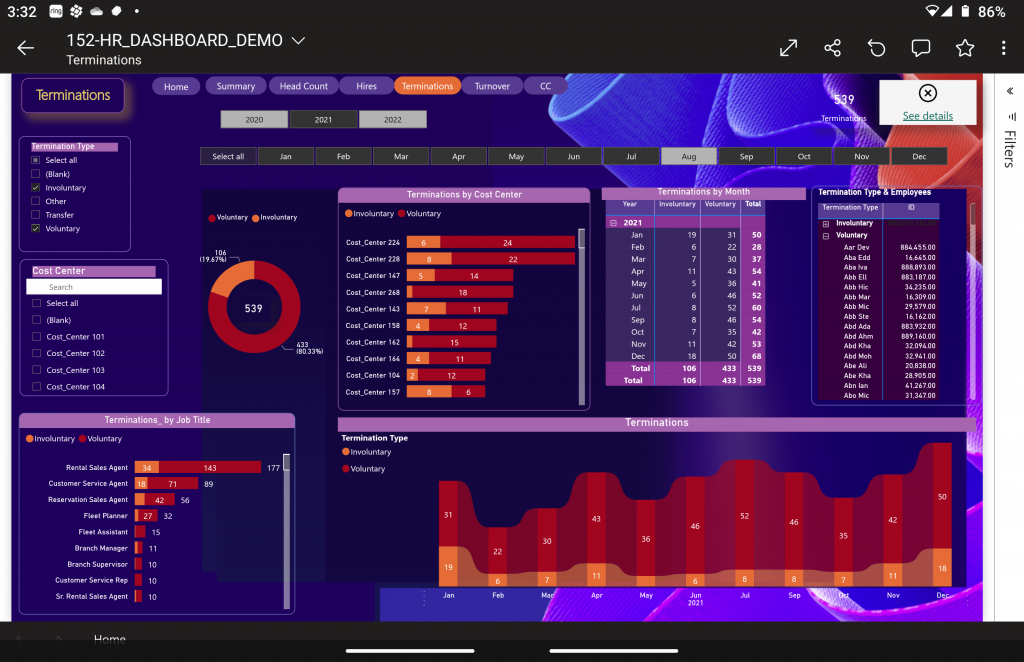The height and width of the screenshot is (662, 1024).
Task: Select the 2022 year button
Action: pyautogui.click(x=392, y=120)
